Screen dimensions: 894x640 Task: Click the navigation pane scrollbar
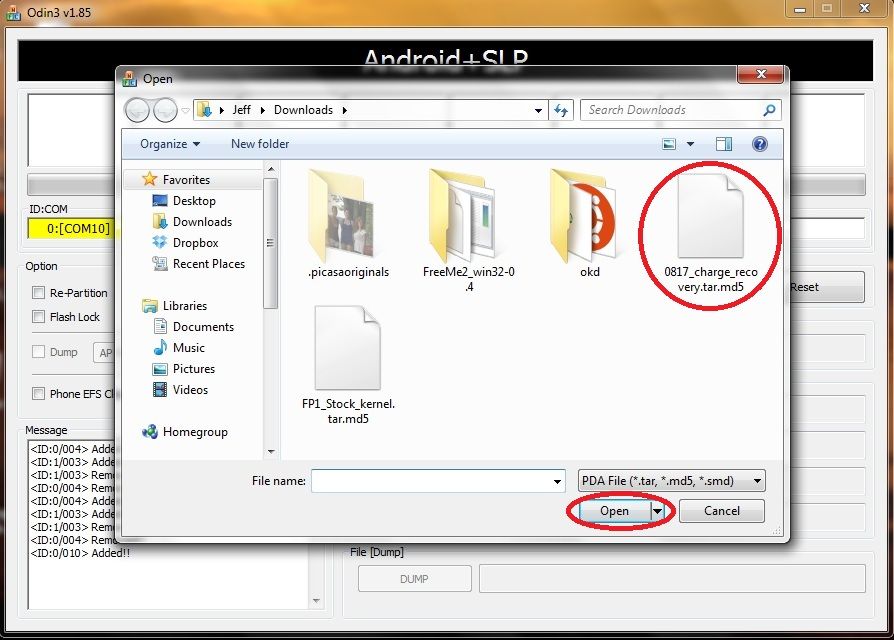click(271, 243)
